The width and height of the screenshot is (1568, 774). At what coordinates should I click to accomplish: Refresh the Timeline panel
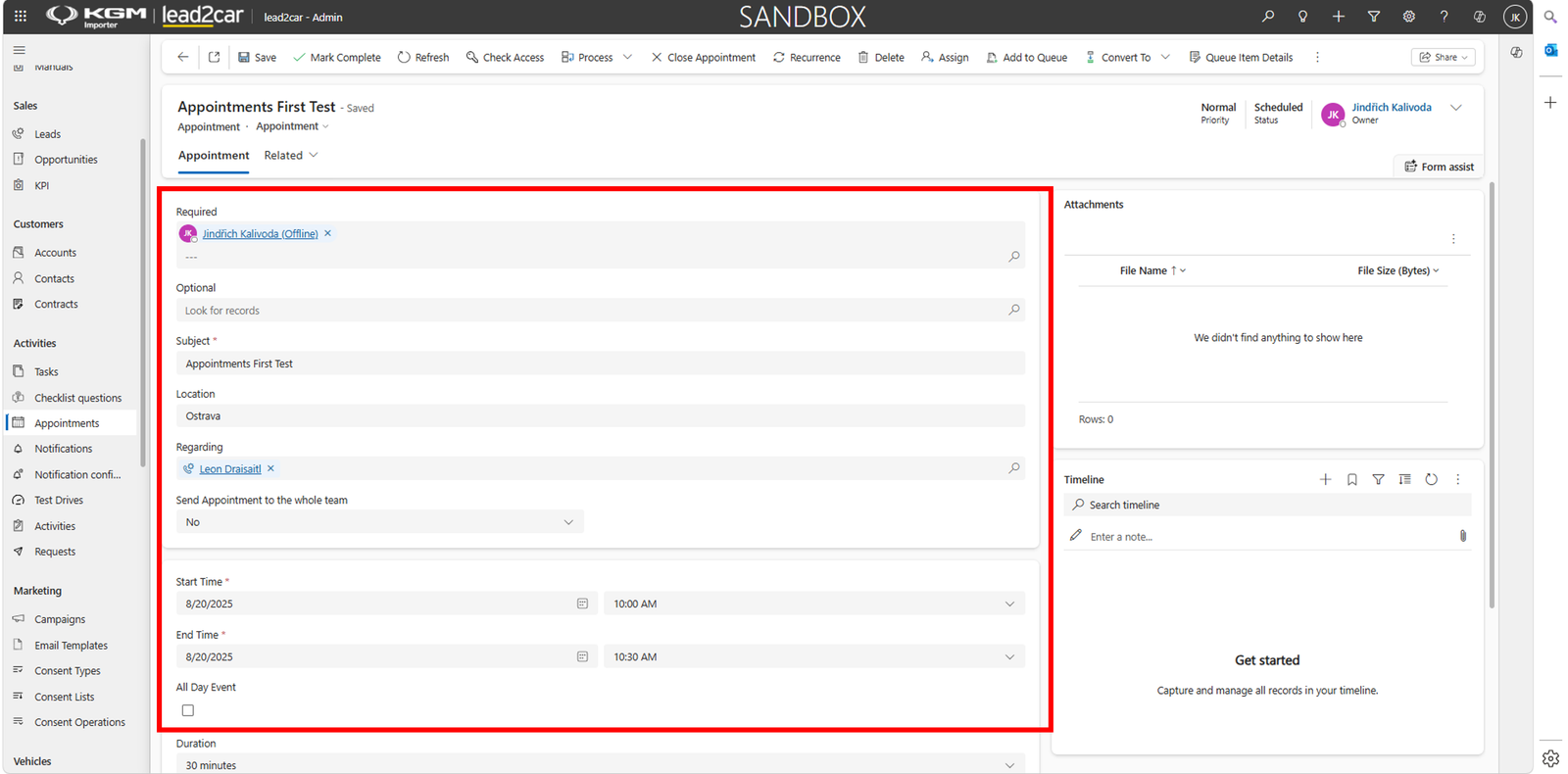coord(1431,479)
